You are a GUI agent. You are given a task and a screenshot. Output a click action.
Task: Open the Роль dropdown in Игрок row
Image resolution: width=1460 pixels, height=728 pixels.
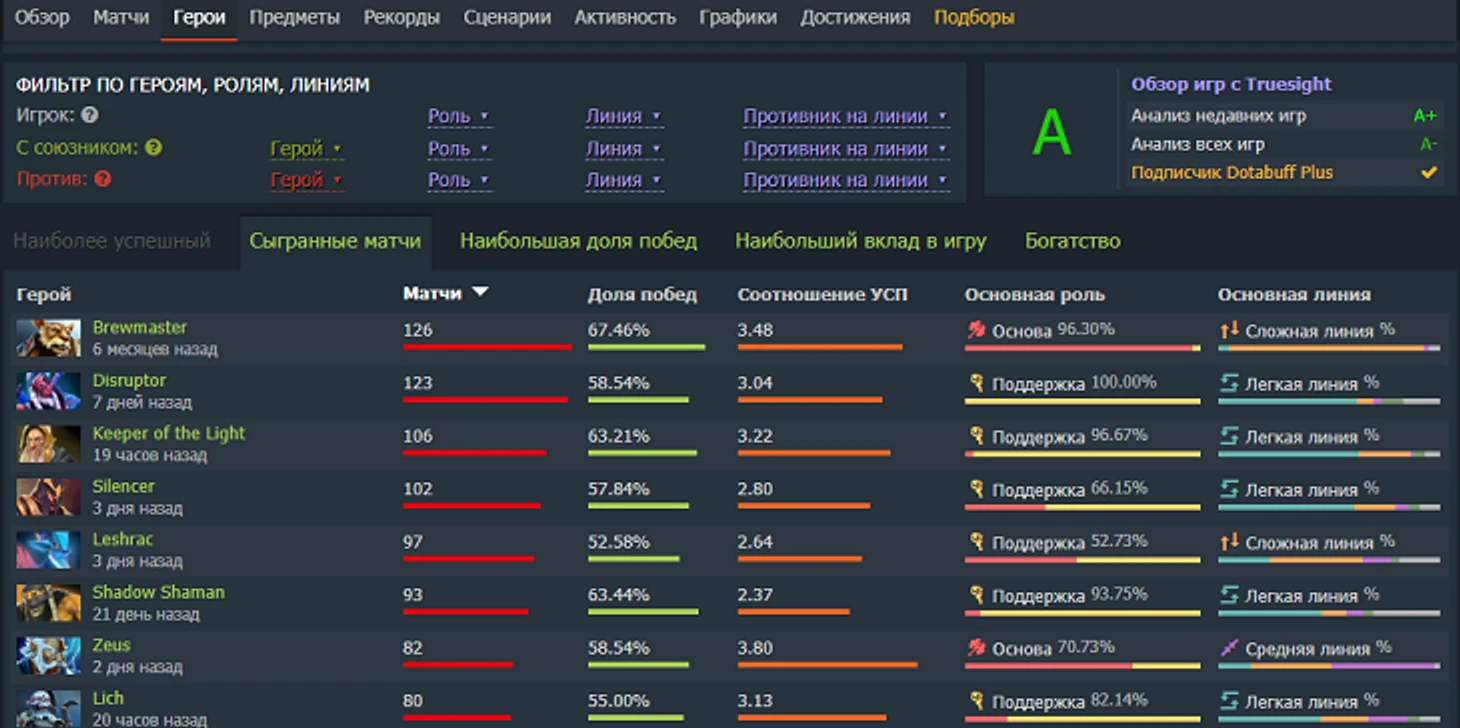pos(458,116)
